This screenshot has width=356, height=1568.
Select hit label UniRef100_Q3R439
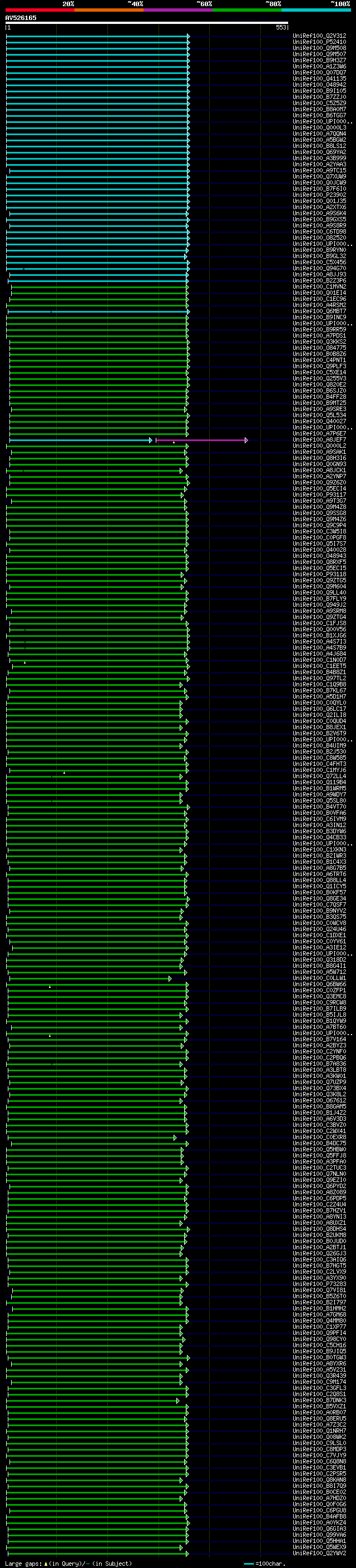319,1375
